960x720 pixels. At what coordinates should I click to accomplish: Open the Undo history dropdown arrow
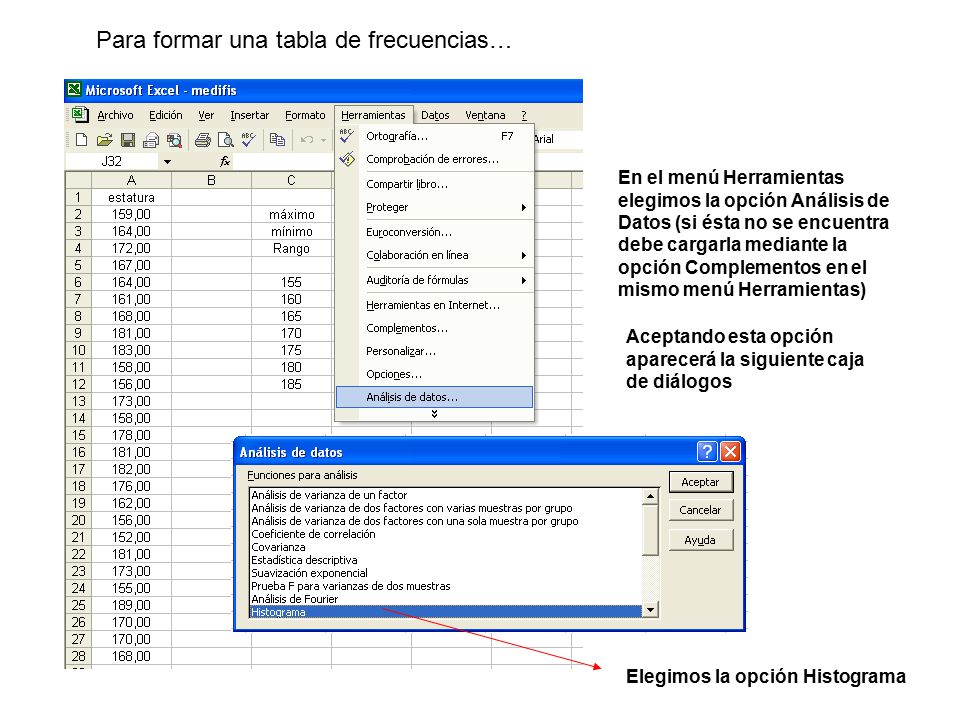pos(324,140)
